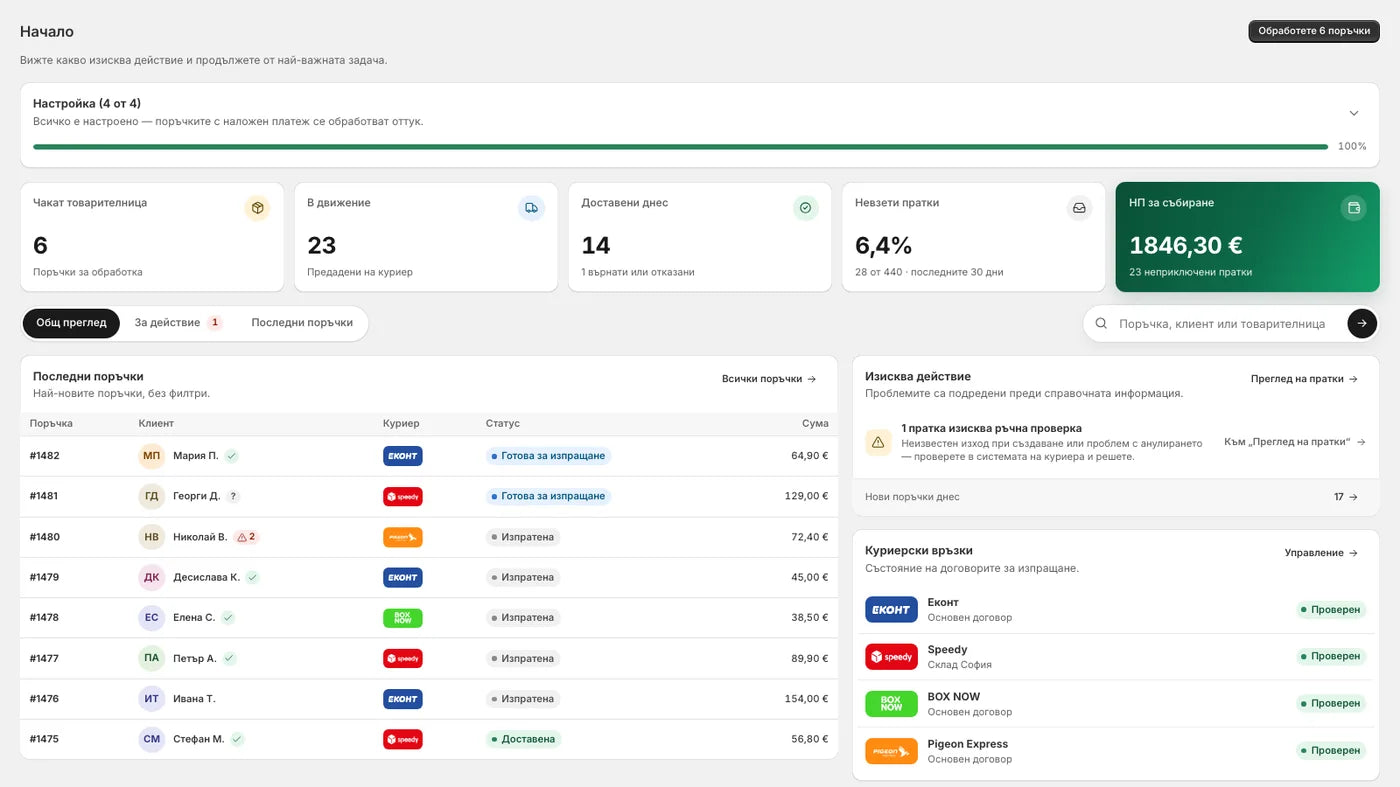
Task: Click the warning triangle icon for manual check
Action: [878, 442]
